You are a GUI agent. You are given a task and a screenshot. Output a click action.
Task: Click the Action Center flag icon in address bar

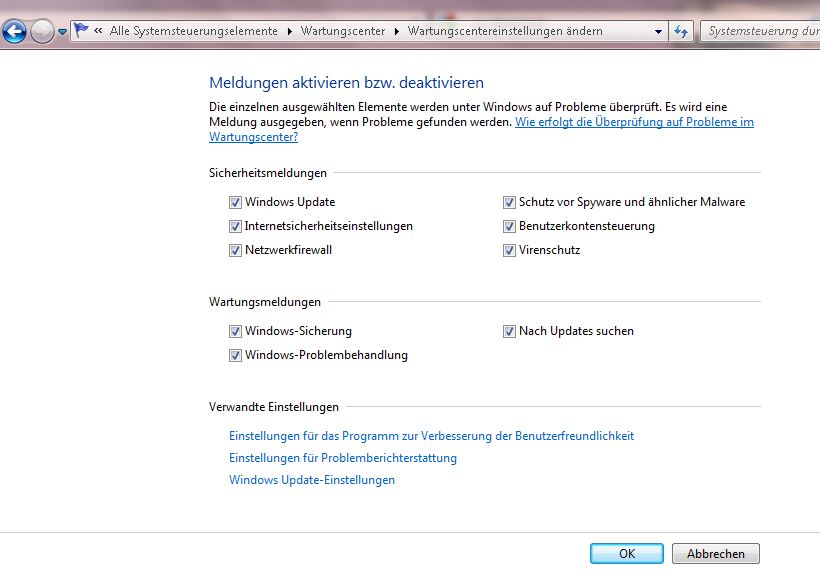pos(81,30)
